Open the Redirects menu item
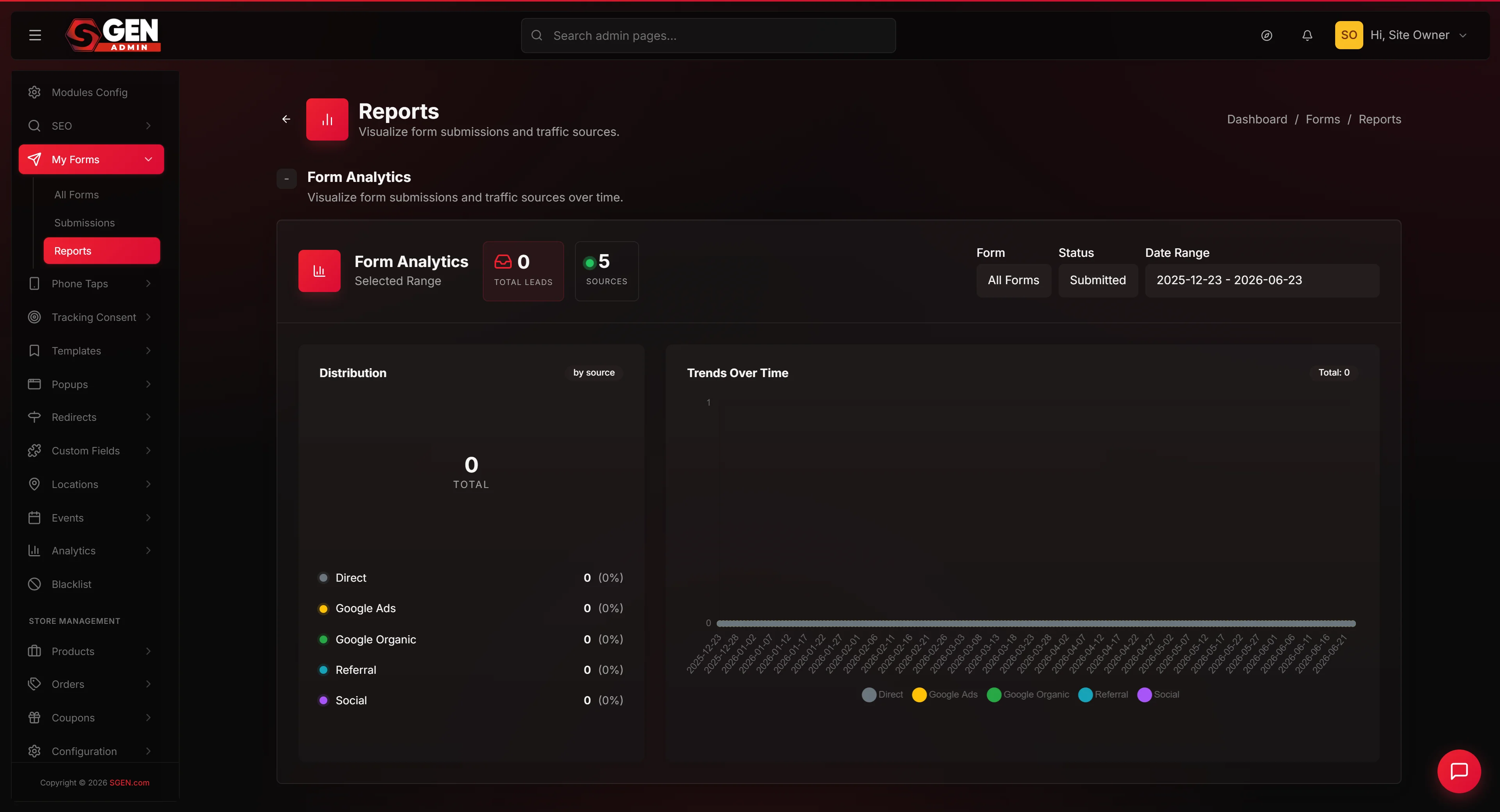The height and width of the screenshot is (812, 1500). pos(91,417)
